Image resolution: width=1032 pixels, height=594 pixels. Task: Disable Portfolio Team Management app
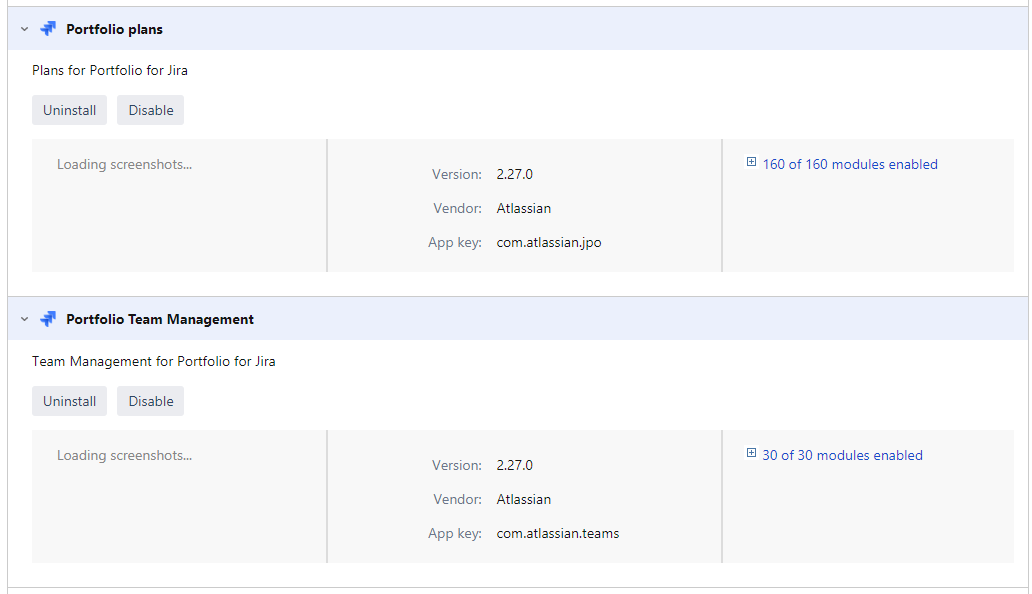(151, 401)
